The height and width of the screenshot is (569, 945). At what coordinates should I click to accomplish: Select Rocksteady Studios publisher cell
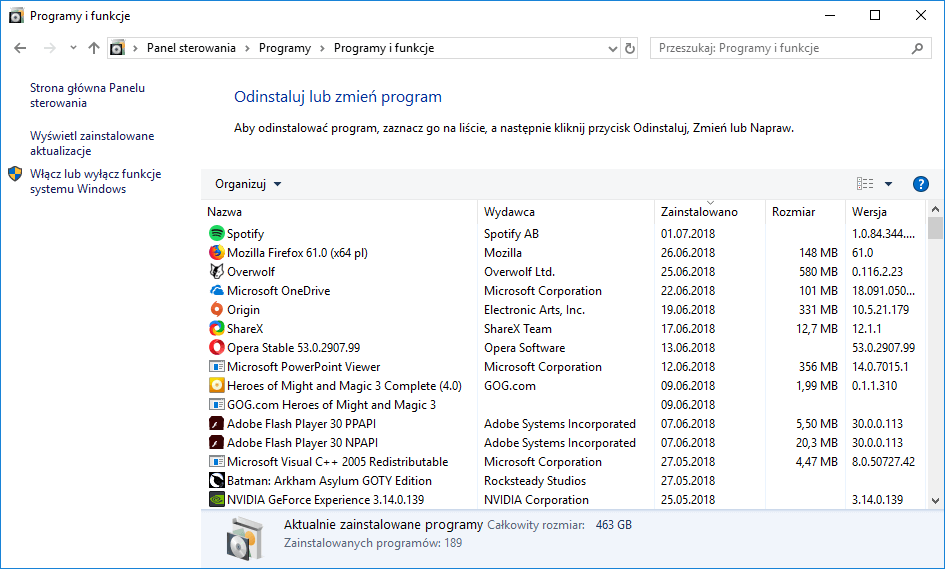pyautogui.click(x=535, y=481)
